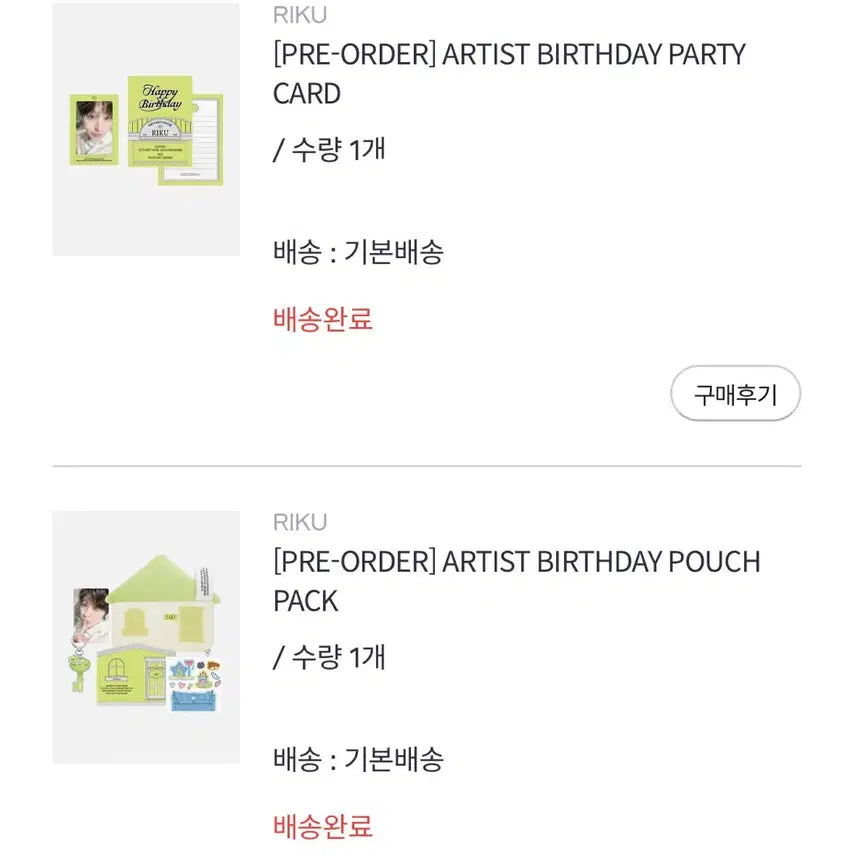Open the ARTIST BIRTHDAY POUCH PACK title link
Image resolution: width=856 pixels, height=856 pixels.
(516, 581)
